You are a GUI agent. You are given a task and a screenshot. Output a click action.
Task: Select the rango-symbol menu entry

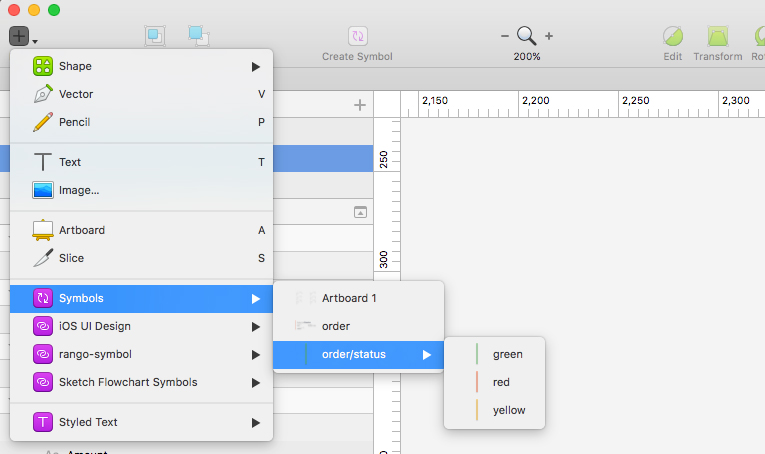click(94, 354)
